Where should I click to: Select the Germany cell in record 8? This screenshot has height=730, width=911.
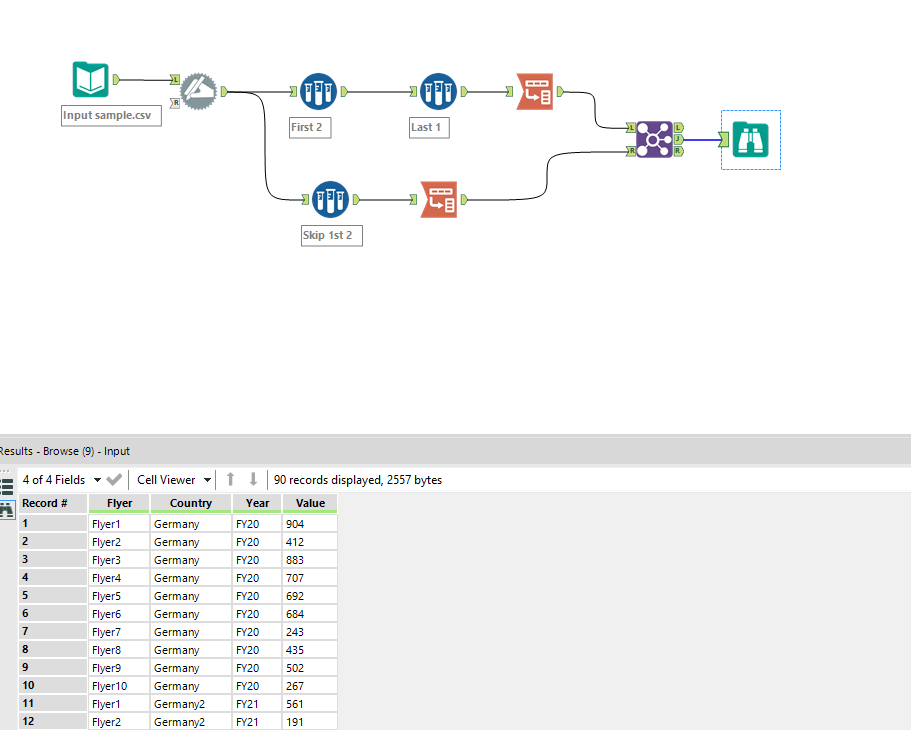tap(191, 650)
